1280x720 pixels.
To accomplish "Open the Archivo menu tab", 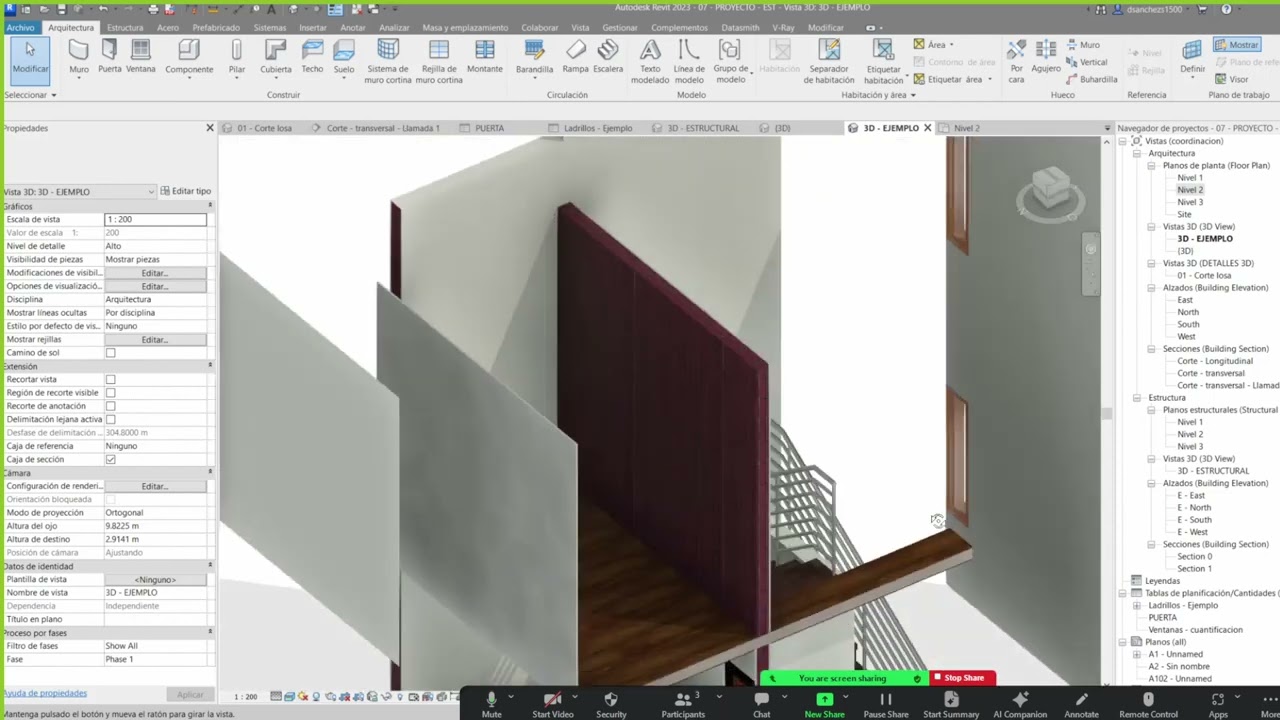I will coord(20,28).
